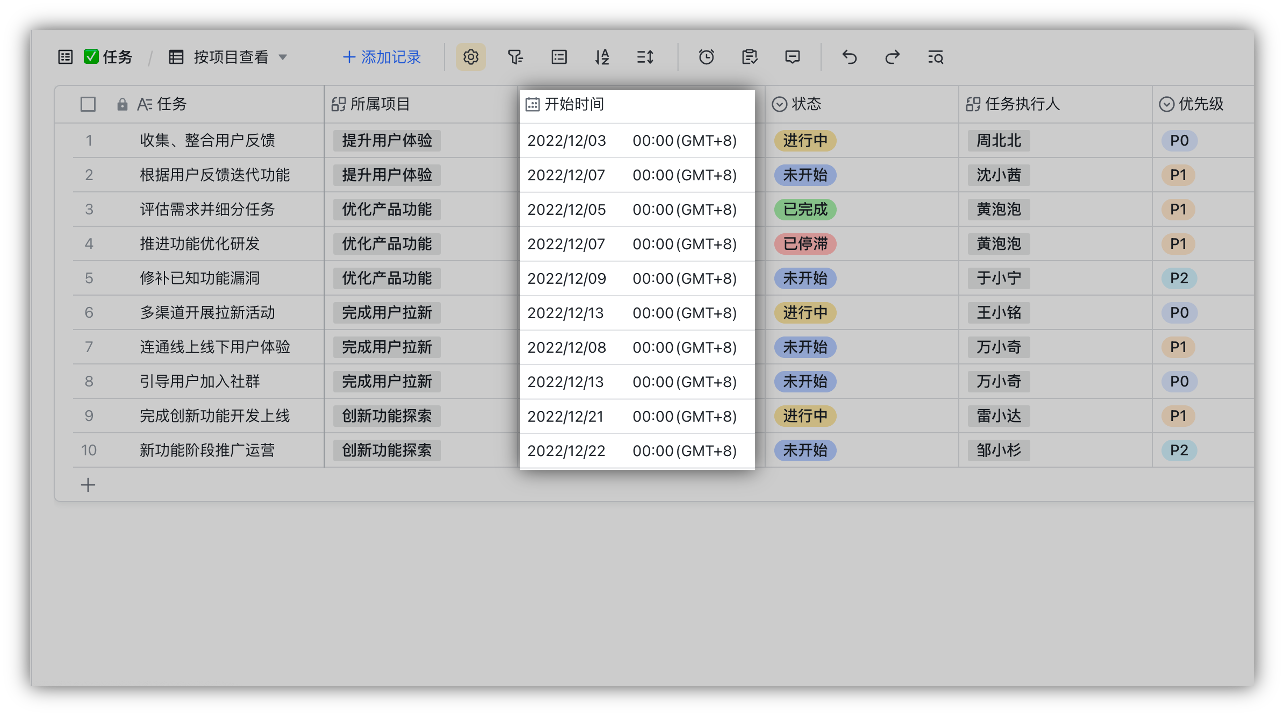Click the red 已停滞 status tag

(805, 244)
